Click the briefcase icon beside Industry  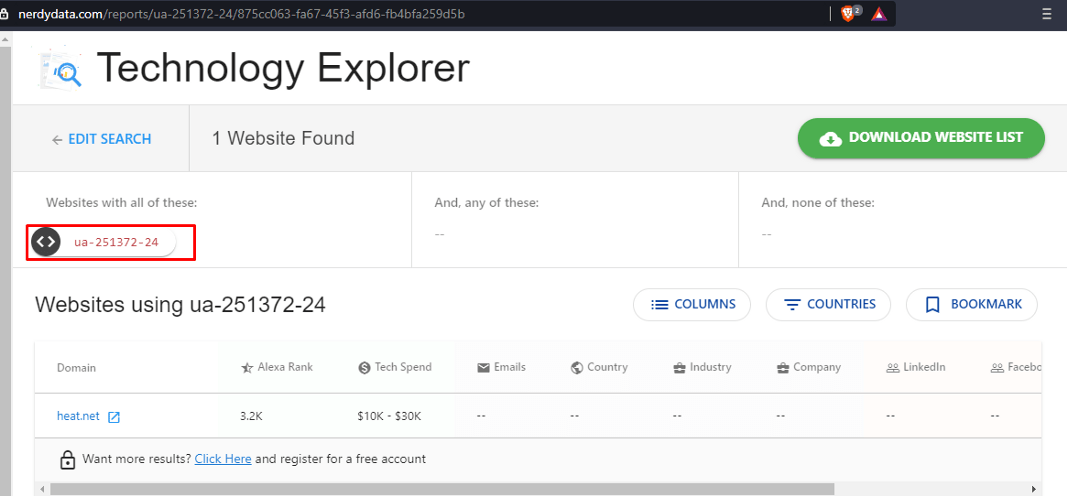point(678,368)
